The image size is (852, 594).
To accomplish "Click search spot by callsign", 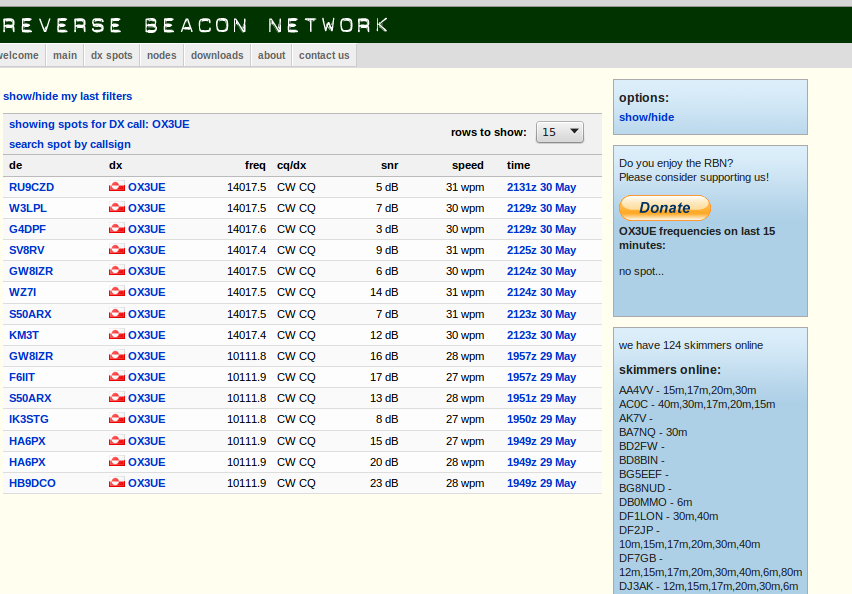I will (x=70, y=144).
